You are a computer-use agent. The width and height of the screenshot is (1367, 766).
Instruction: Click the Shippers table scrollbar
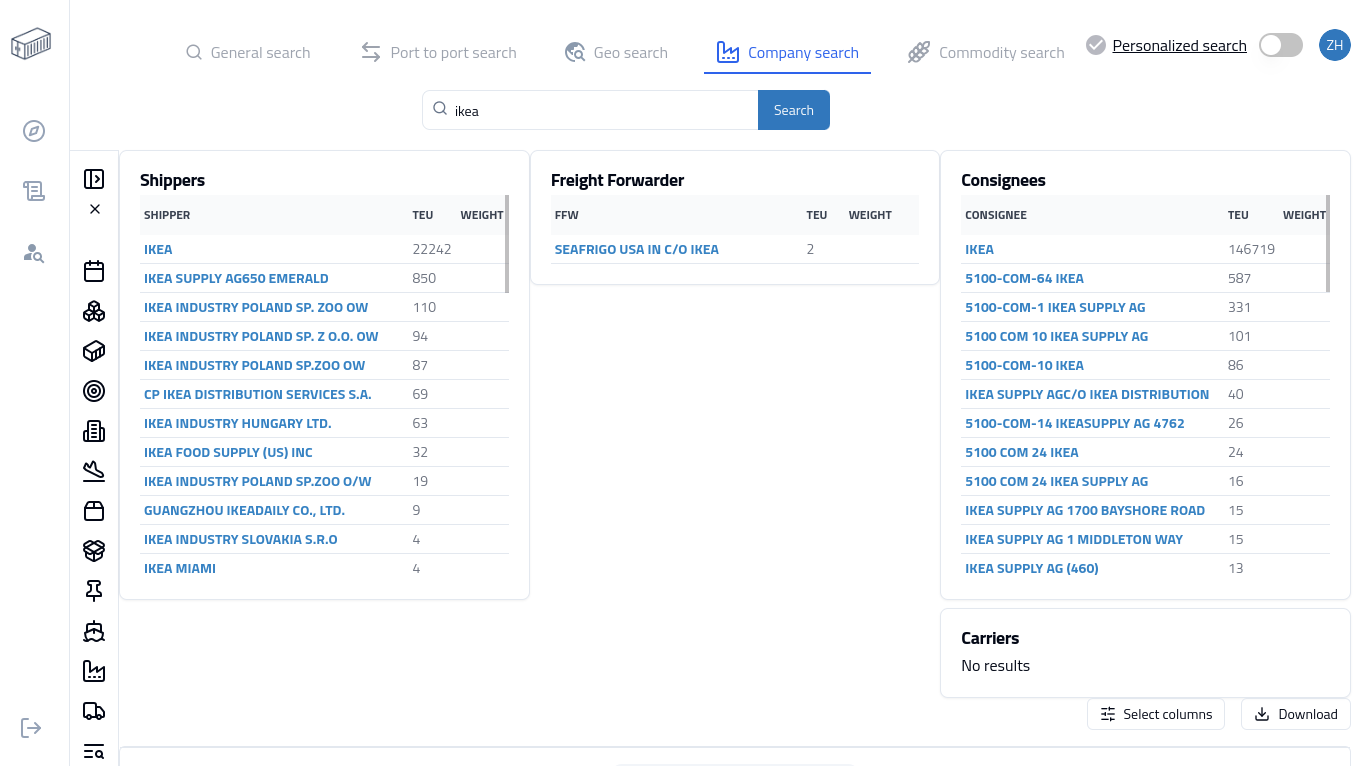(x=507, y=244)
